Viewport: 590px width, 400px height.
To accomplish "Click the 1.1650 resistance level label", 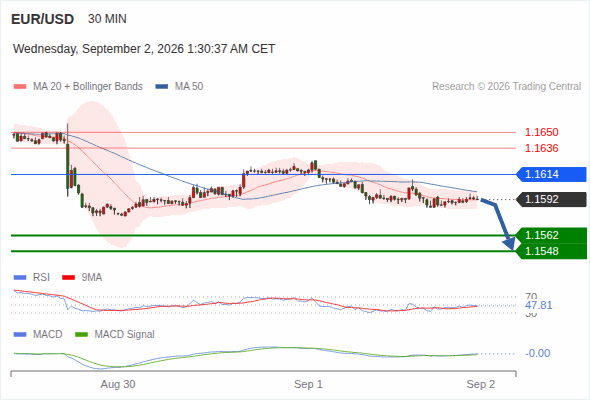I will click(541, 132).
